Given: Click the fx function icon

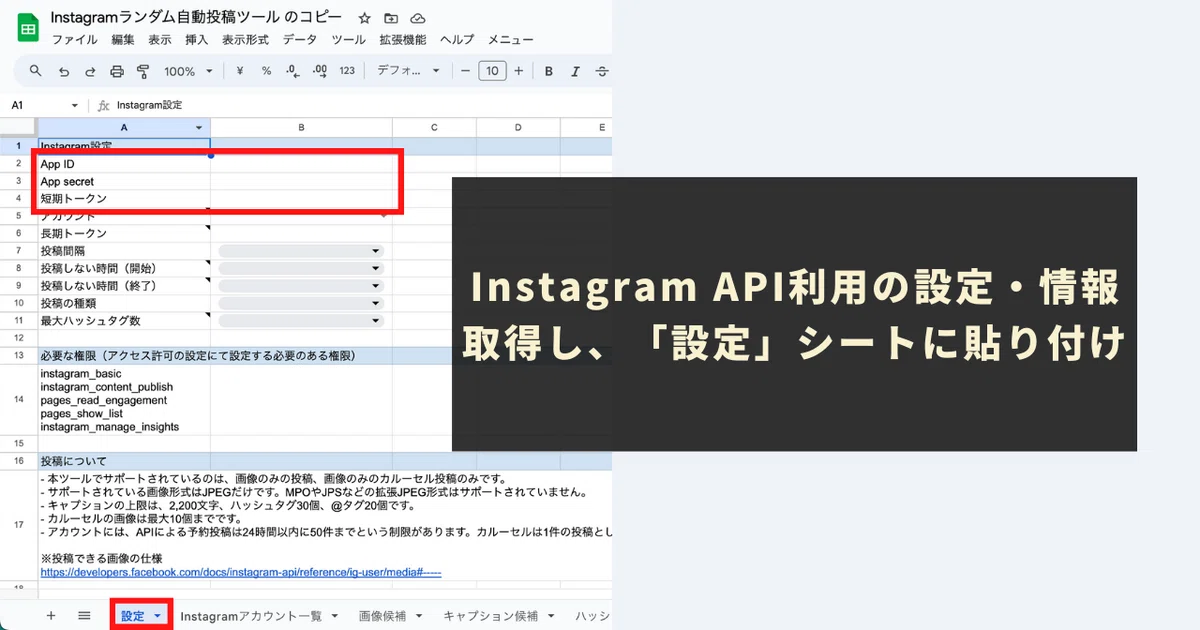Looking at the screenshot, I should (x=103, y=105).
